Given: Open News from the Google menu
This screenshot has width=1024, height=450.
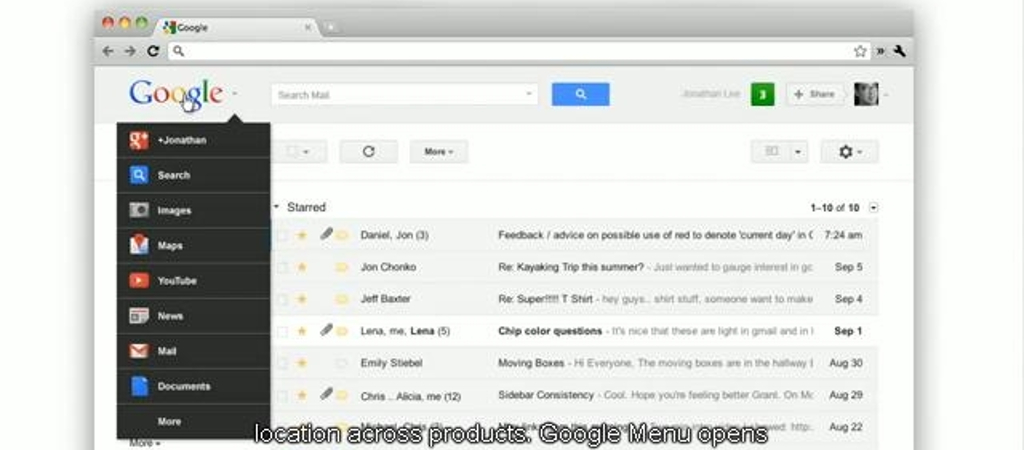Looking at the screenshot, I should 193,316.
